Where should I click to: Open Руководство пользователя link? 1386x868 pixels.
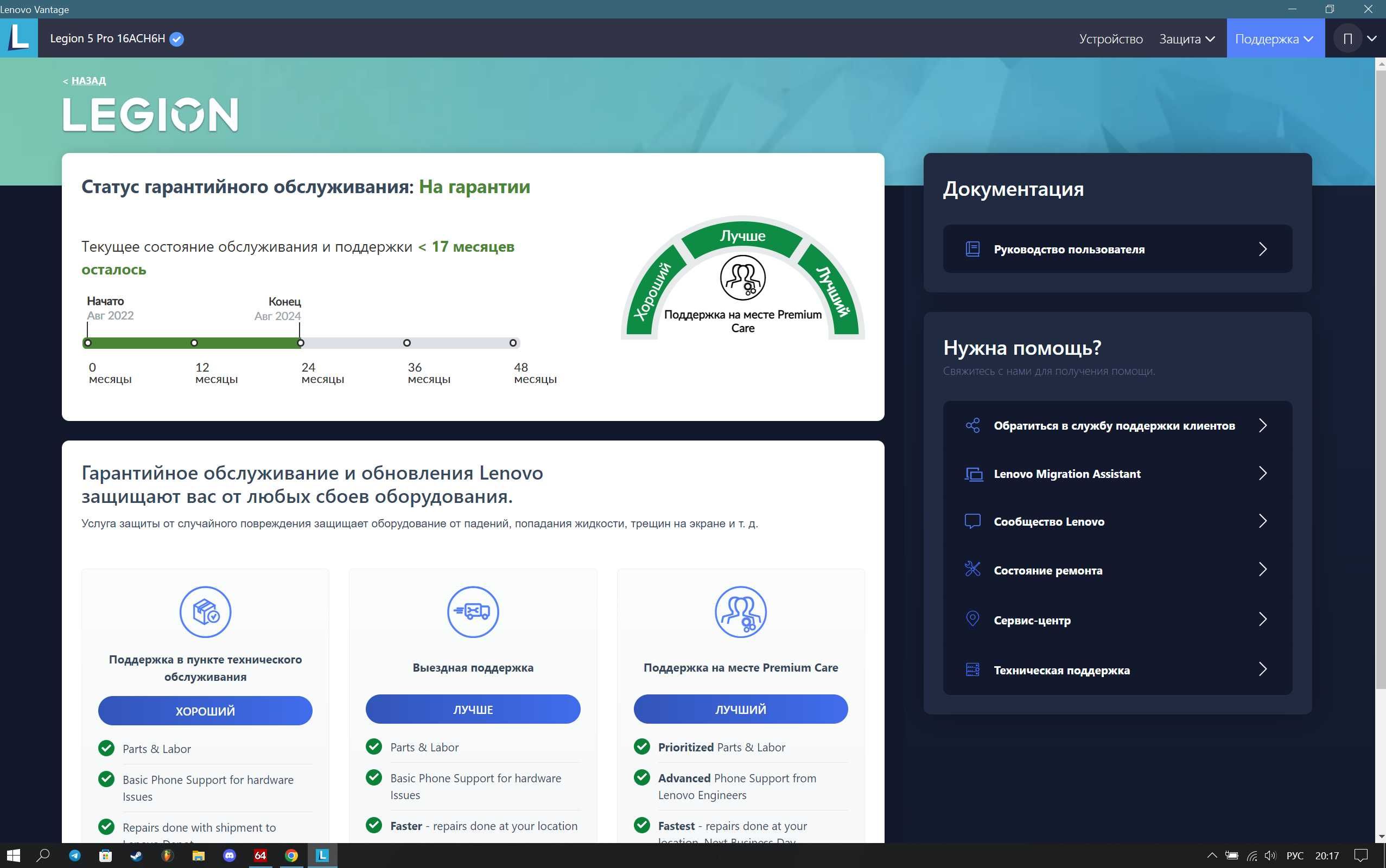tap(1117, 249)
